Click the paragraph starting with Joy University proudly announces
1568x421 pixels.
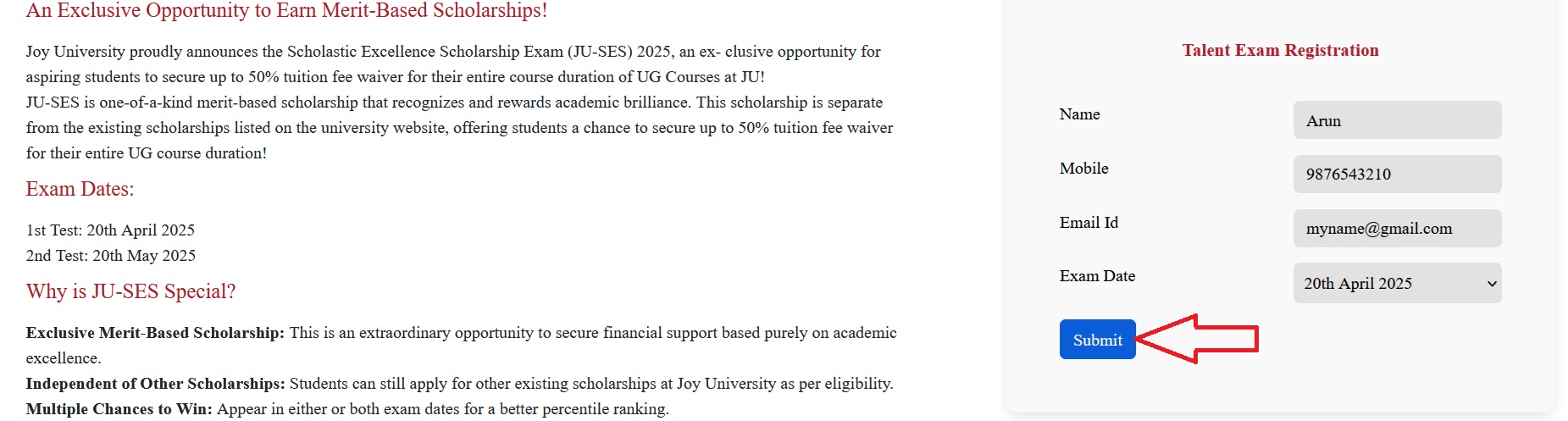[x=453, y=64]
